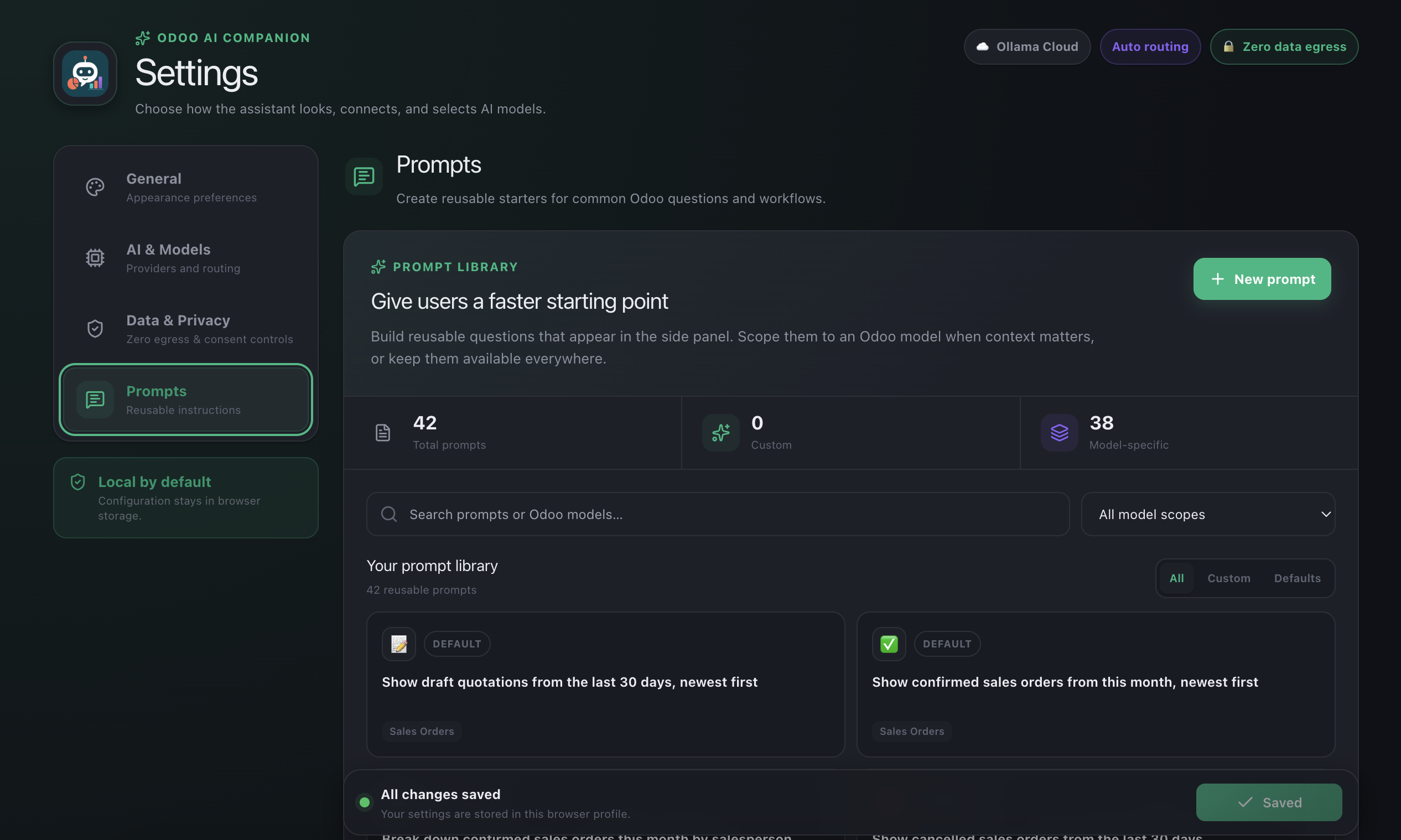
Task: Click the sparkle icon beside ODOO AI COMPANION
Action: (x=143, y=38)
